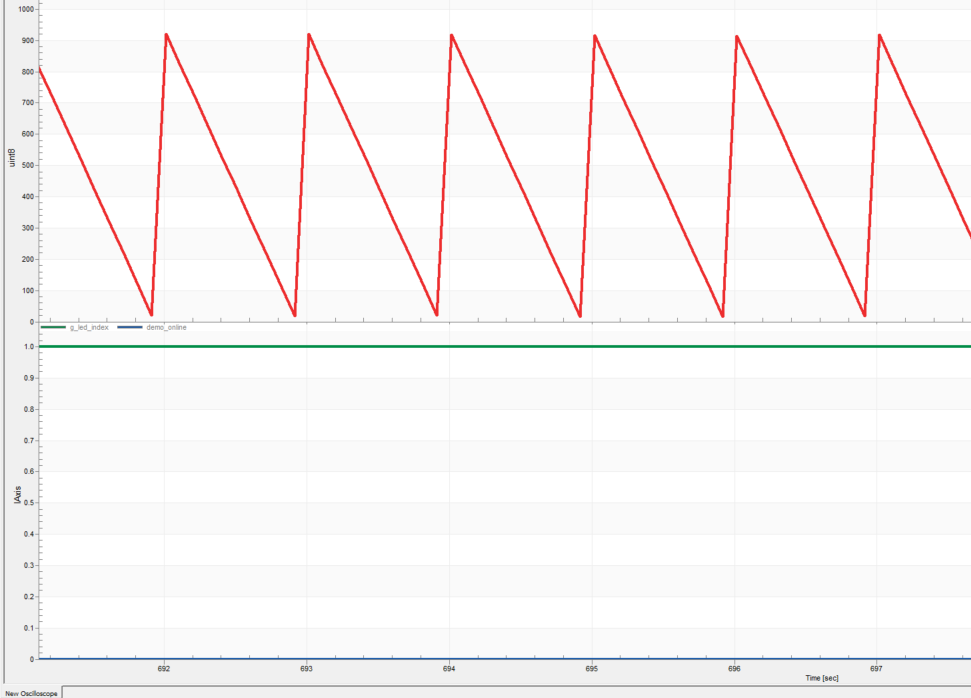This screenshot has width=971, height=698.
Task: Click the 692 tick on time axis
Action: (x=164, y=668)
